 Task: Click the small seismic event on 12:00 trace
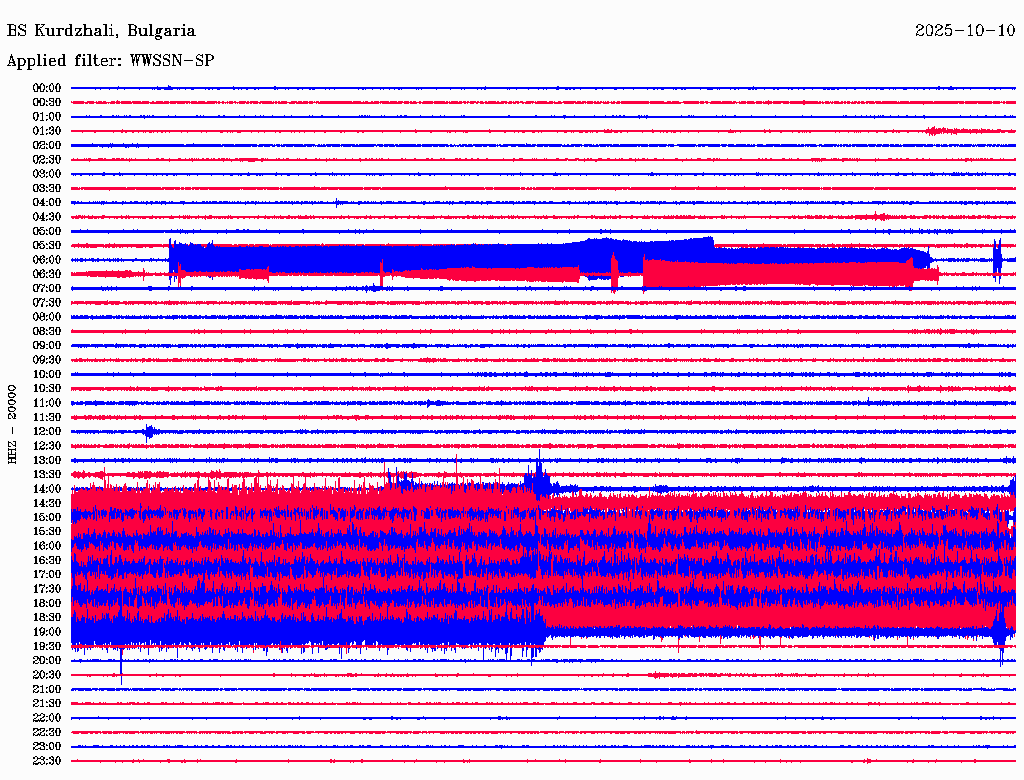click(x=150, y=432)
